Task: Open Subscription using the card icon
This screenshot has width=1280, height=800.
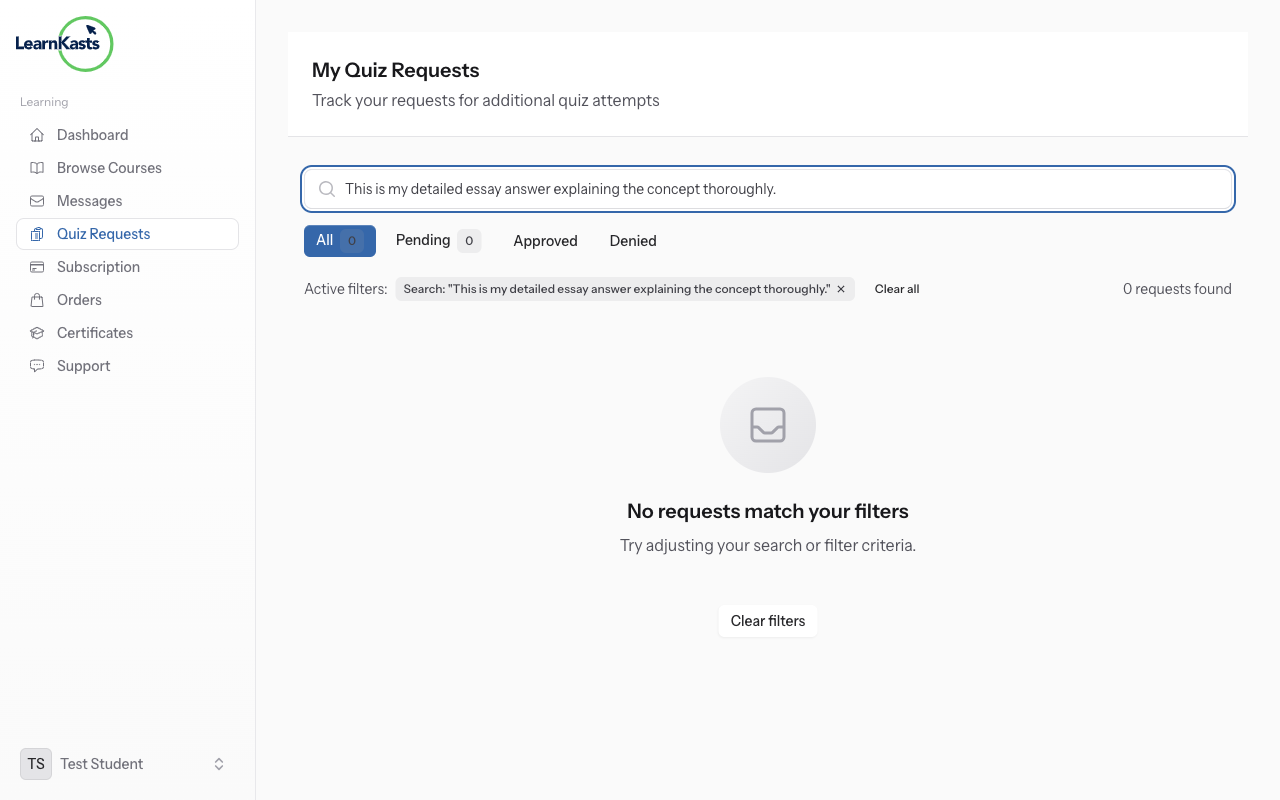Action: click(x=36, y=266)
